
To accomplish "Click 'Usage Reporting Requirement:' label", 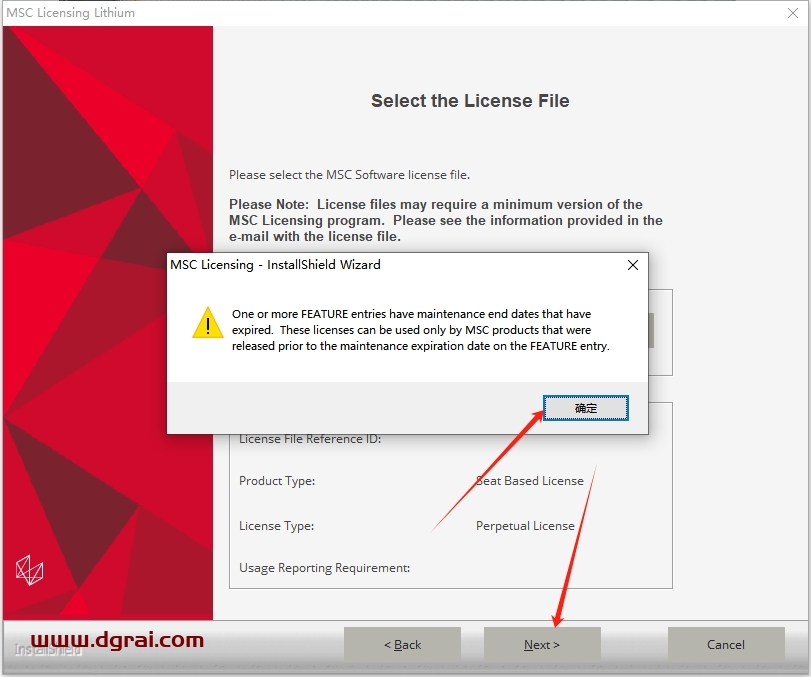I will coord(324,568).
